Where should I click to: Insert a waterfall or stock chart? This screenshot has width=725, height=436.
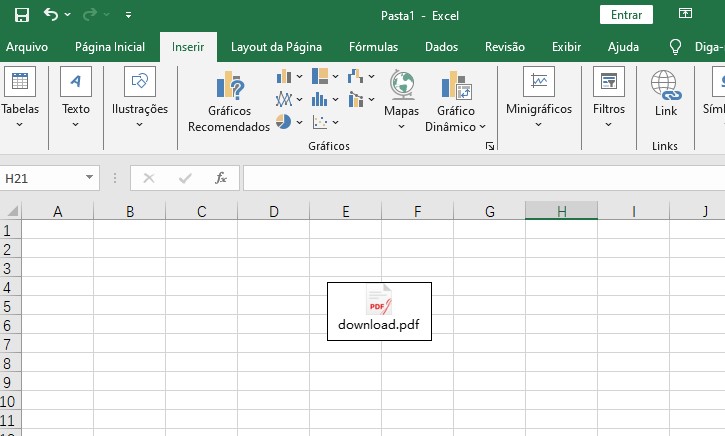point(356,76)
